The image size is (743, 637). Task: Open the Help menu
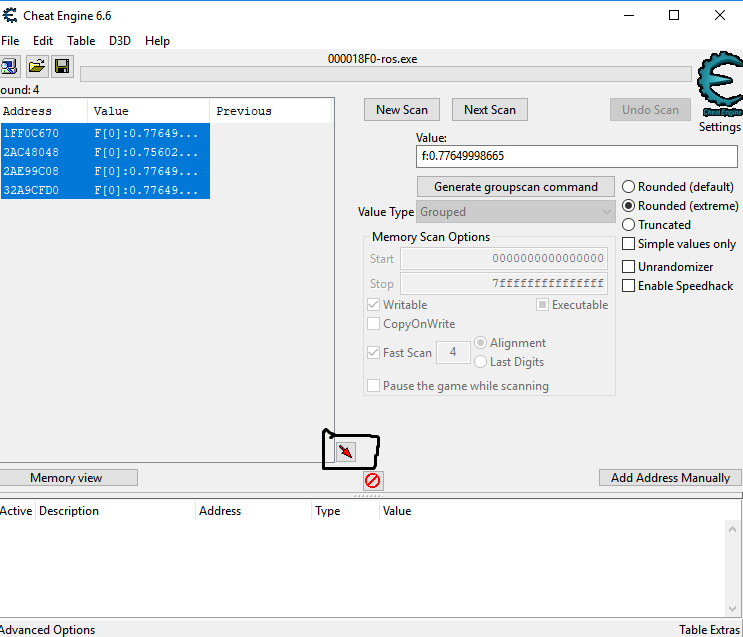pos(157,41)
